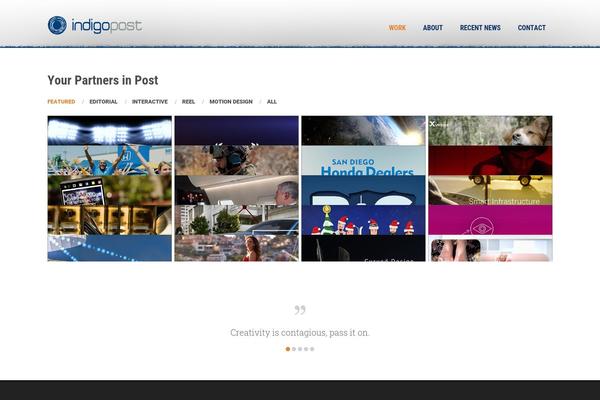Open the black thumbnail under Santa hats

[x=364, y=248]
